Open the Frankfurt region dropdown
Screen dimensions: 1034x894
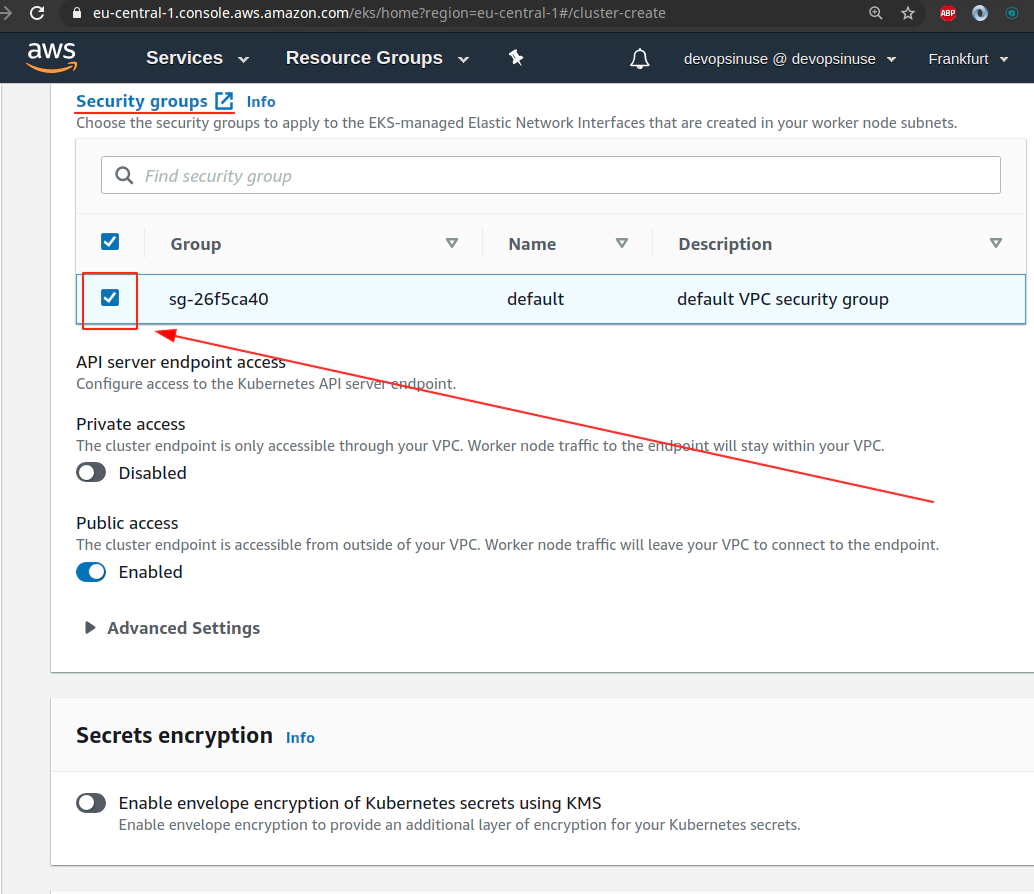pos(968,59)
